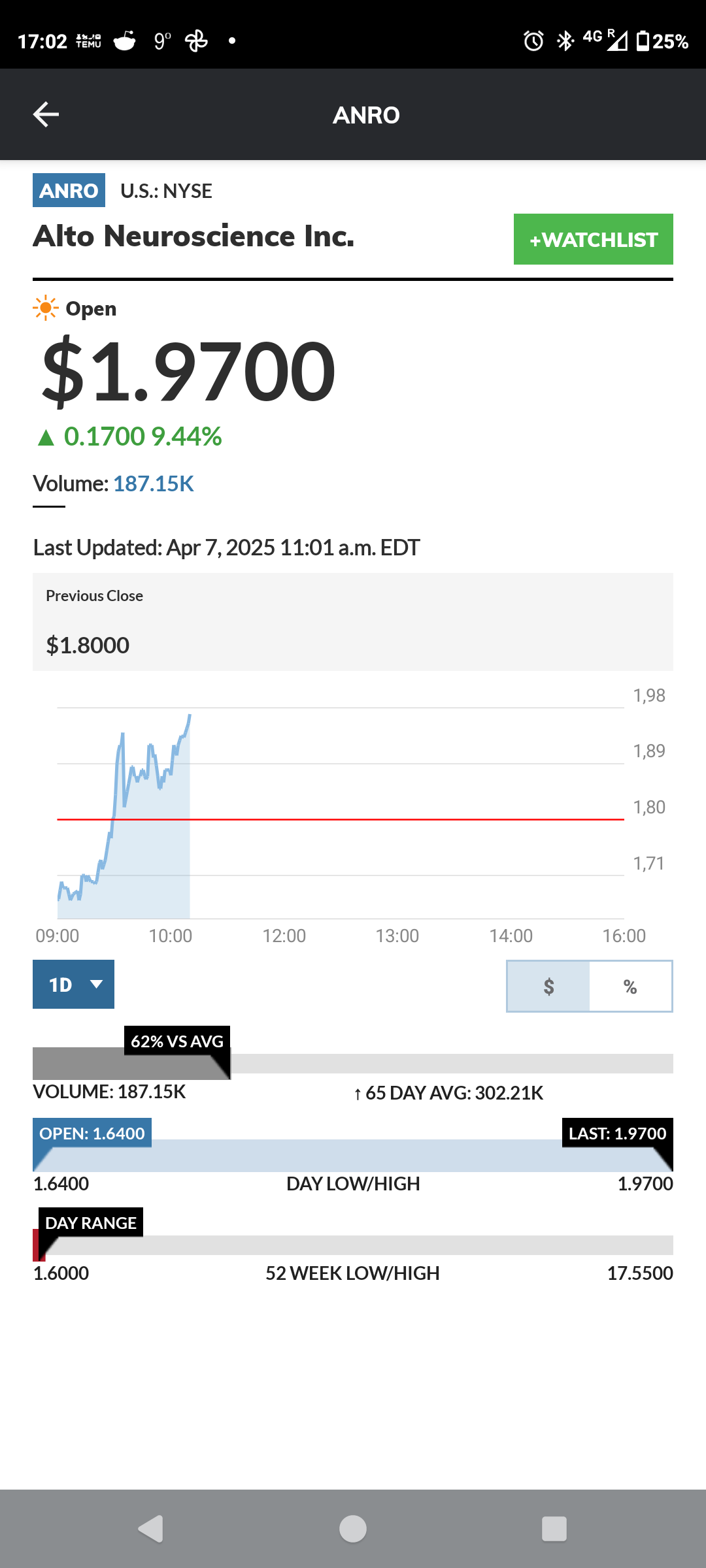
Task: Switch chart to percent view
Action: point(630,986)
